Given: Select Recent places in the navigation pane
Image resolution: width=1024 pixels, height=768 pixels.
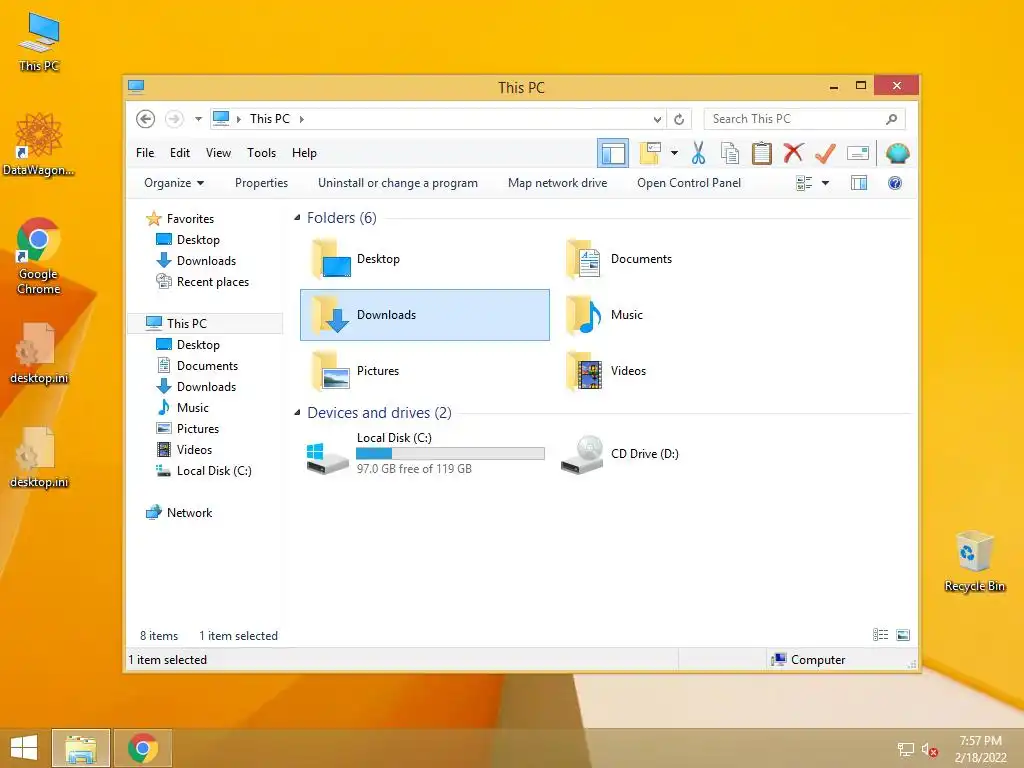Looking at the screenshot, I should [x=203, y=281].
